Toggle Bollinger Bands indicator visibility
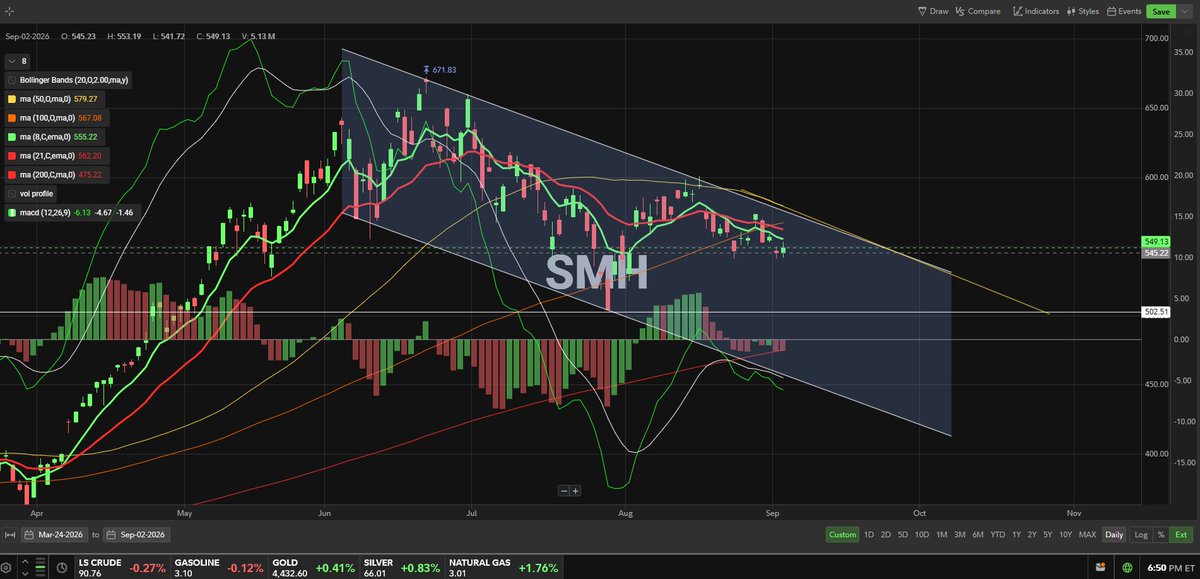This screenshot has height=579, width=1200. 12,79
